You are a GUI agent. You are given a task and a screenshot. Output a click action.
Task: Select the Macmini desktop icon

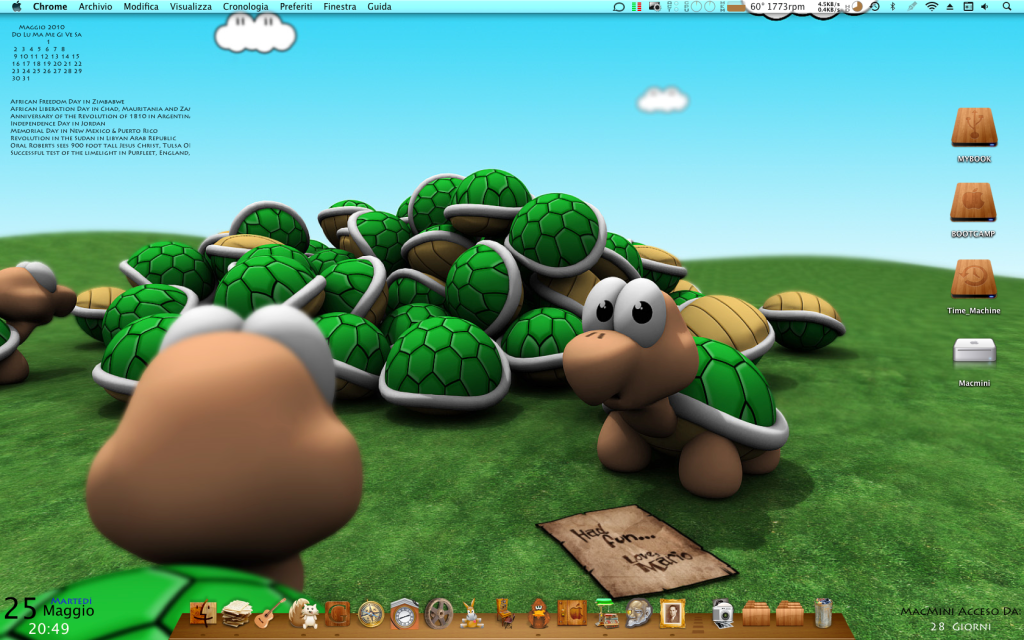pos(974,351)
